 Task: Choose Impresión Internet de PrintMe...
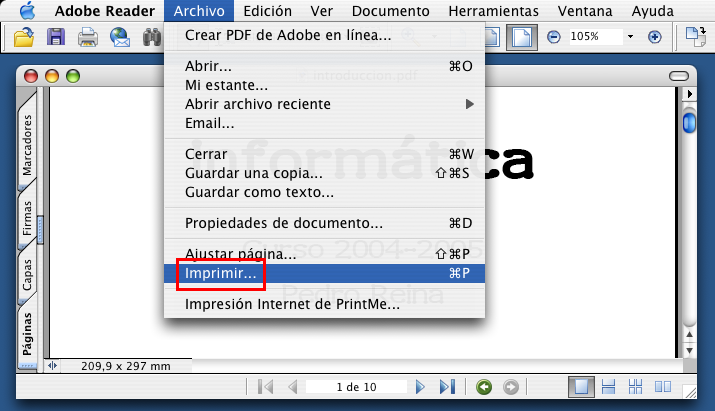tap(324, 304)
